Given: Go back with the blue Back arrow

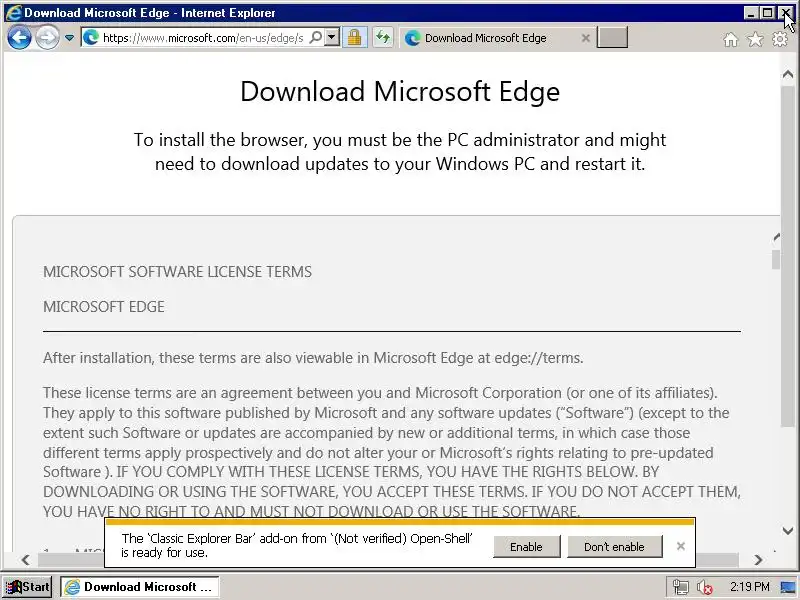Looking at the screenshot, I should click(x=19, y=38).
